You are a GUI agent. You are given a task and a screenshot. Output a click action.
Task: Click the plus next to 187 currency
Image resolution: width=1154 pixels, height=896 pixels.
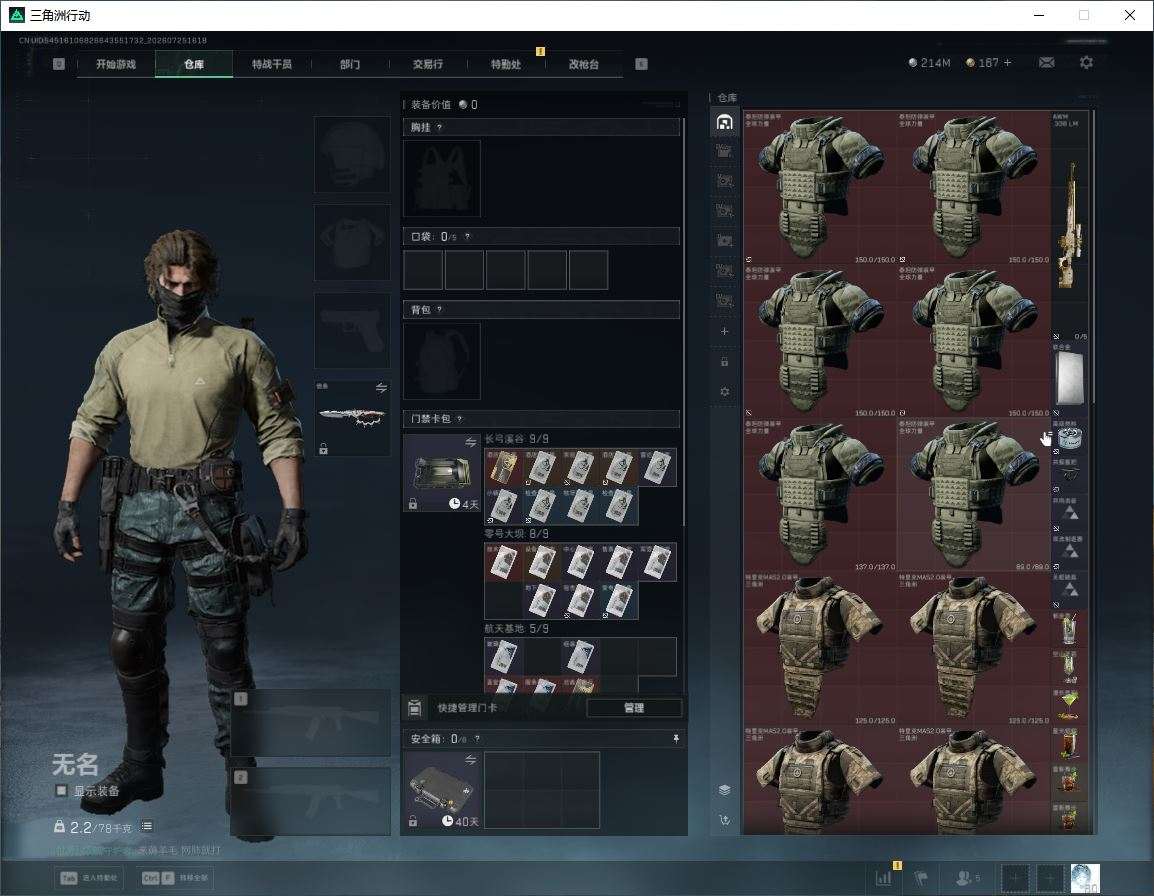[1008, 63]
